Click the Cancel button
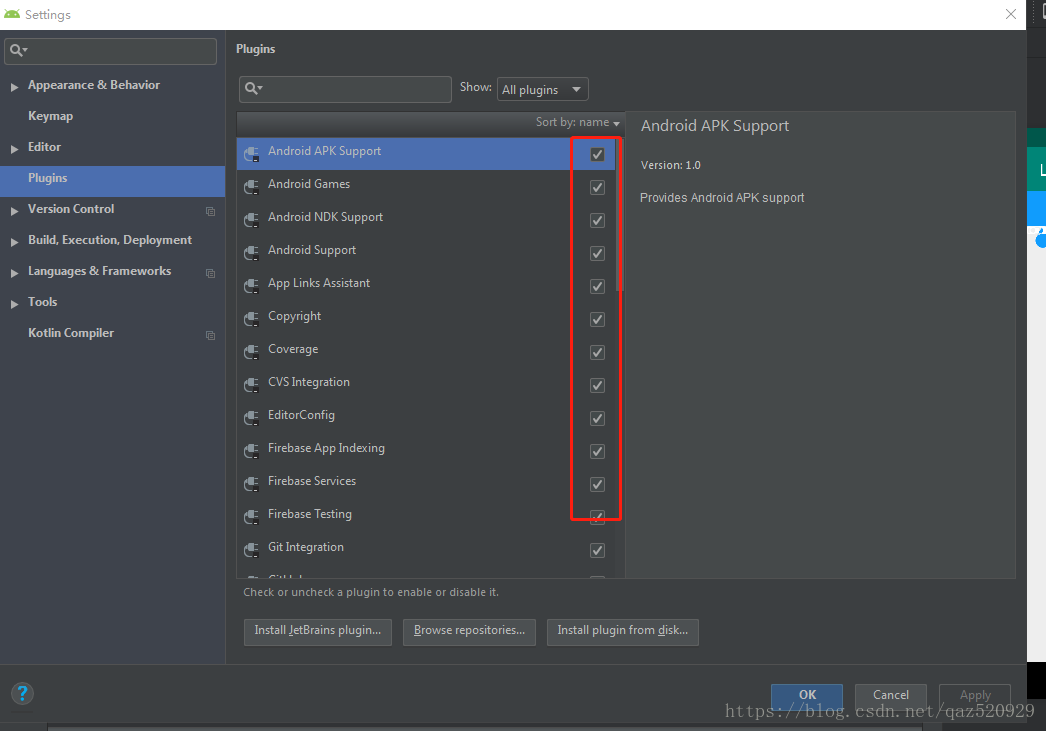The height and width of the screenshot is (731, 1046). [x=891, y=695]
